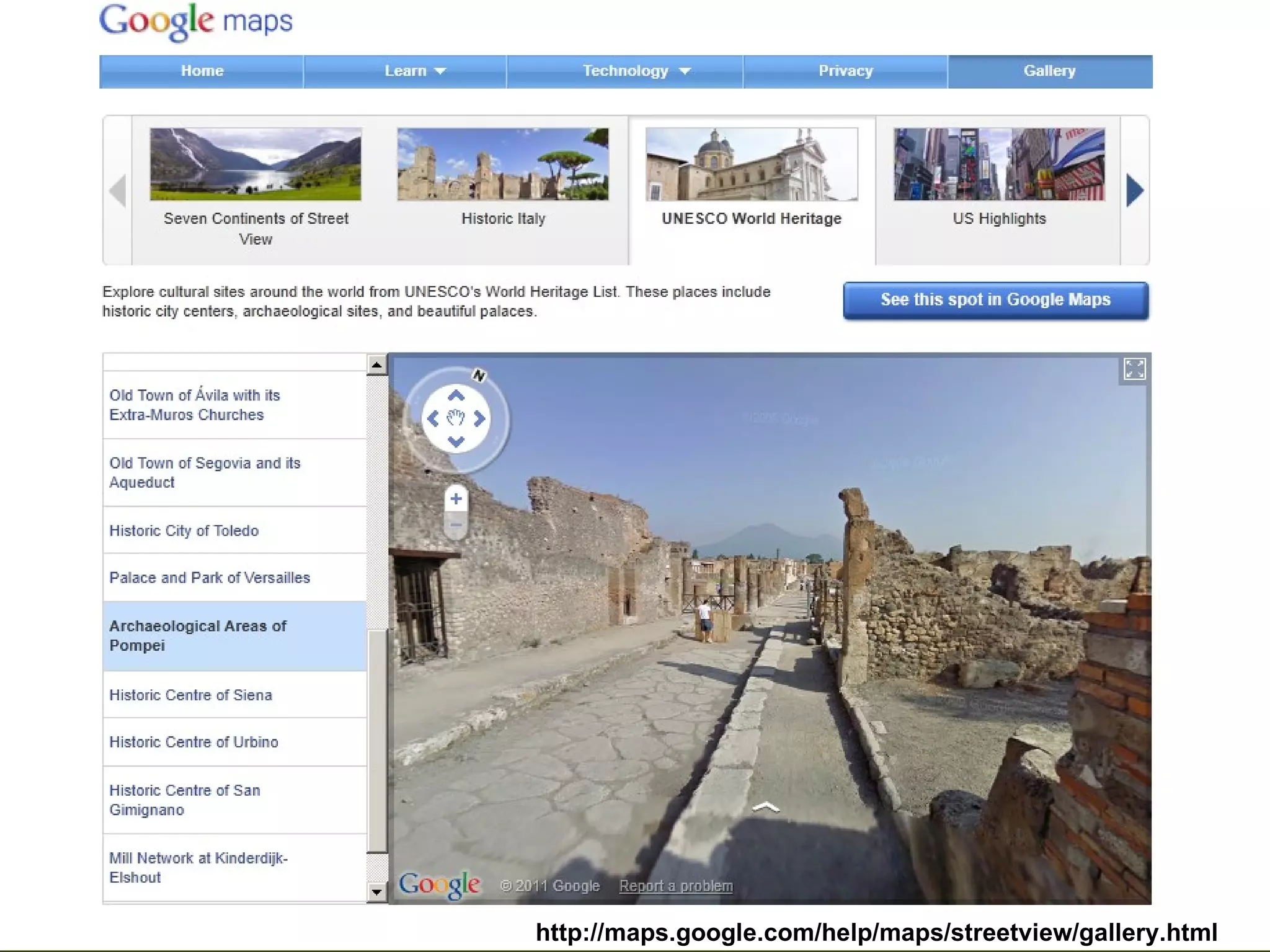Rotate Street View left with arrow
The width and height of the screenshot is (1270, 952).
(x=433, y=419)
